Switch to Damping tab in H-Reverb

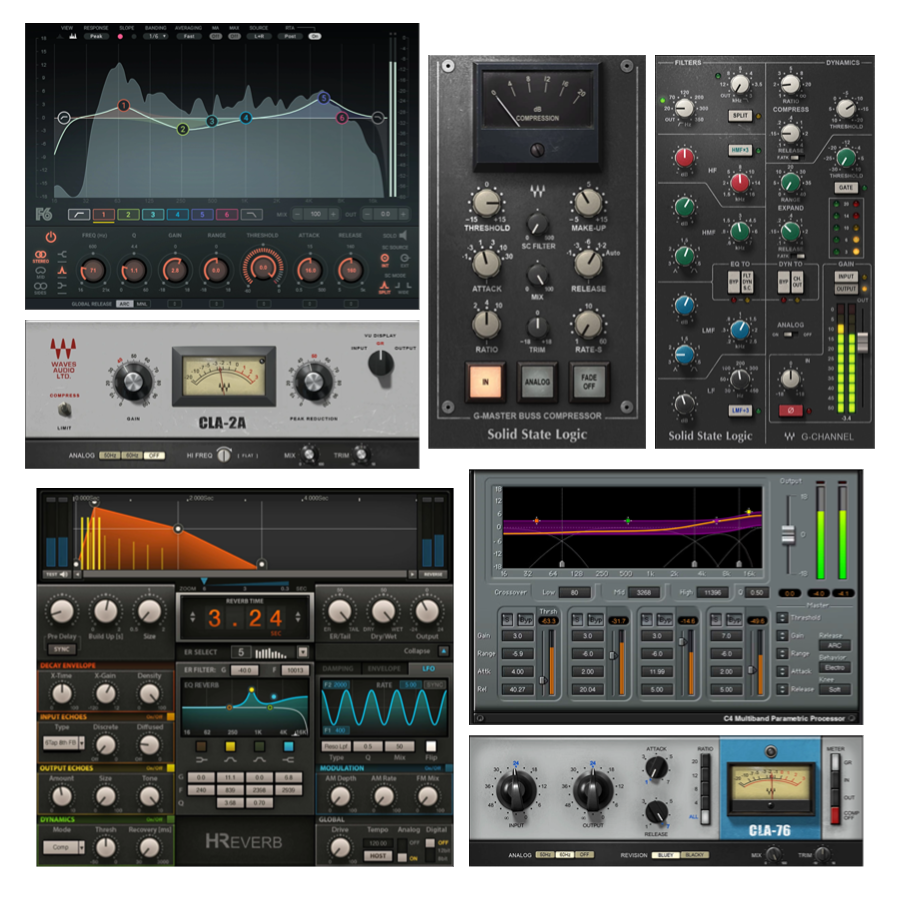[x=338, y=669]
